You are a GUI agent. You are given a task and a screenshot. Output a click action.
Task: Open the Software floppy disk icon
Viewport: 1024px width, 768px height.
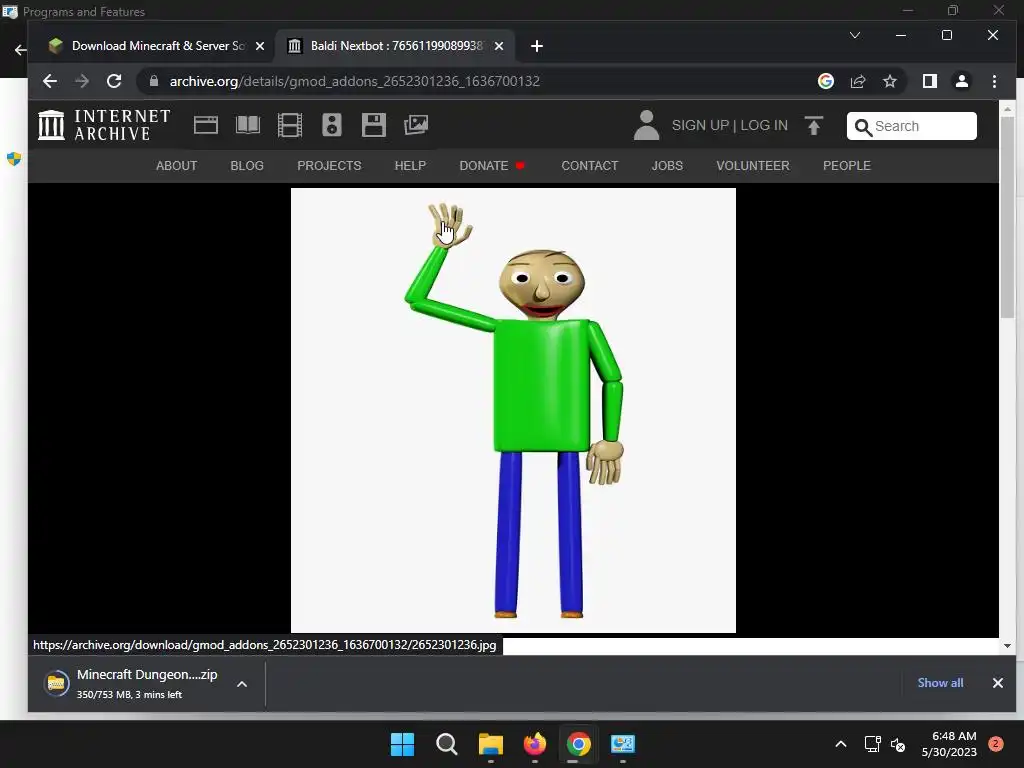(374, 125)
